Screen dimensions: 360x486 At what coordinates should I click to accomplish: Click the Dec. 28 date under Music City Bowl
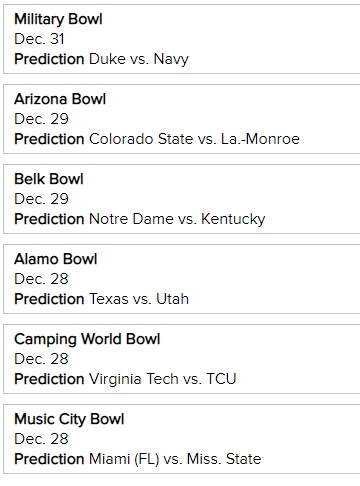pos(41,439)
